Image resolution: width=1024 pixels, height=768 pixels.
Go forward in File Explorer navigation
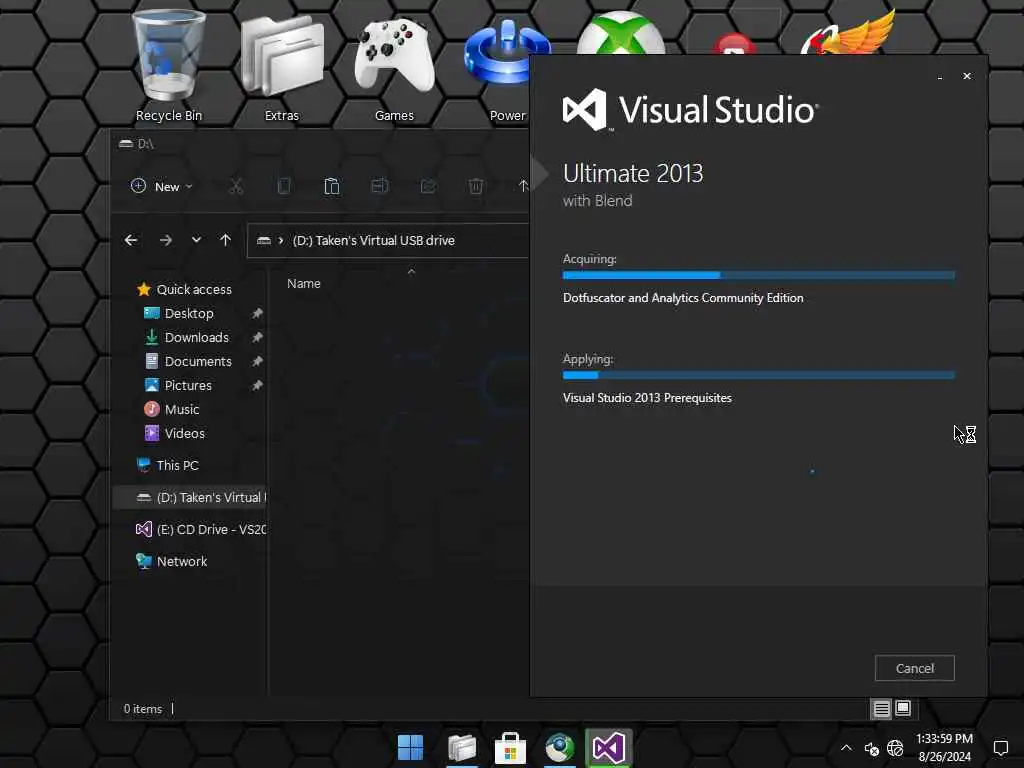click(x=165, y=240)
